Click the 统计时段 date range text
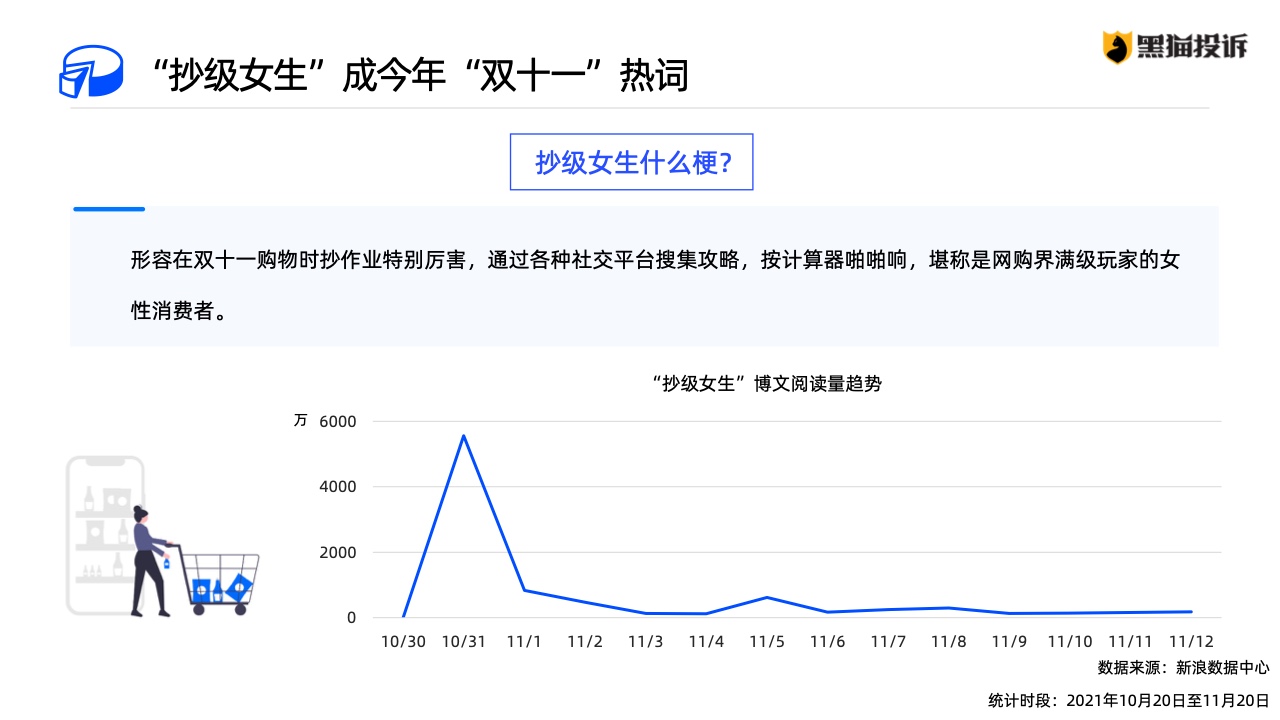Screen dimensions: 1280x720 click(x=1129, y=699)
